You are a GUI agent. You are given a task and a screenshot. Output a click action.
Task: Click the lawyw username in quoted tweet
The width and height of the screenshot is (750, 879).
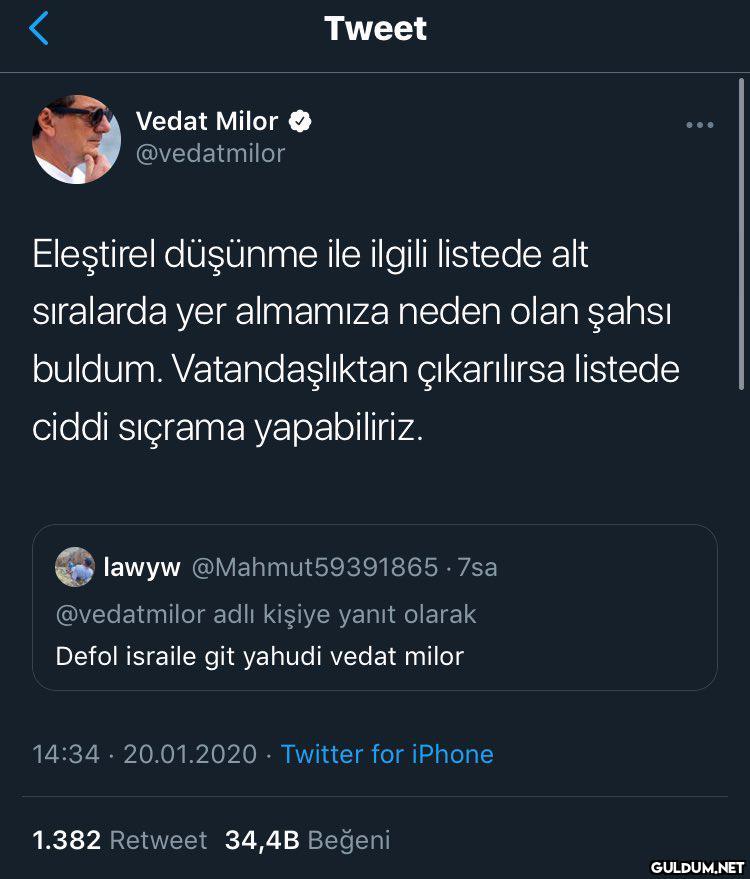click(142, 568)
